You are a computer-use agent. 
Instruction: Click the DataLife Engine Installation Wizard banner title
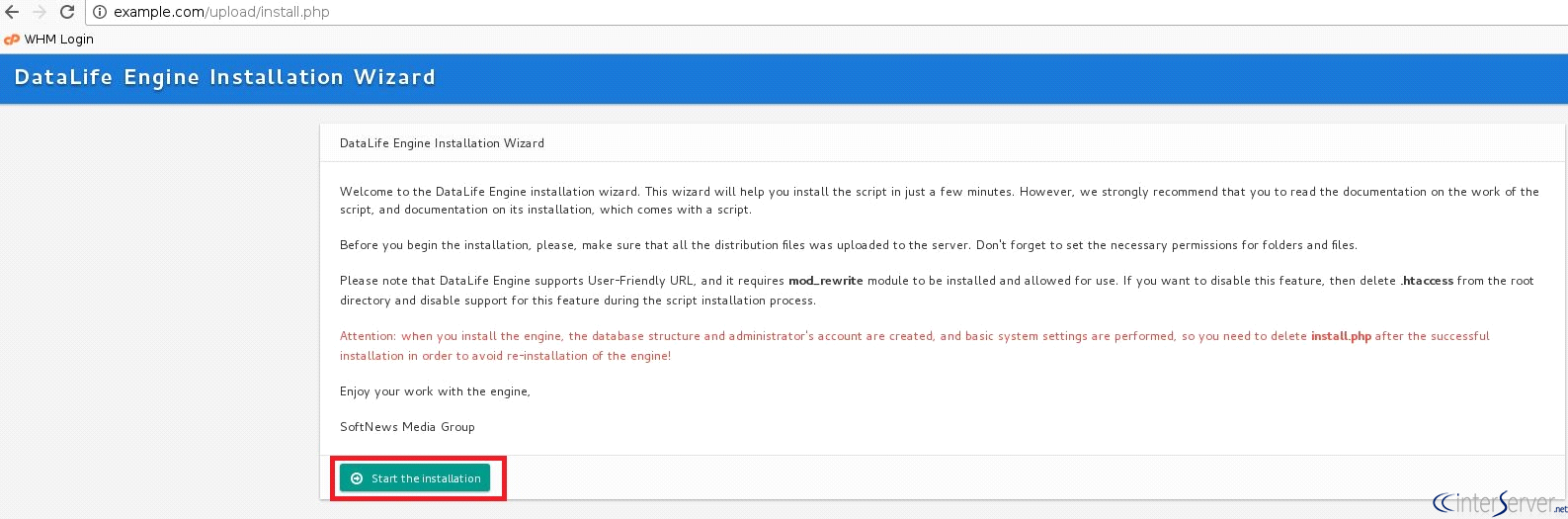pos(224,77)
